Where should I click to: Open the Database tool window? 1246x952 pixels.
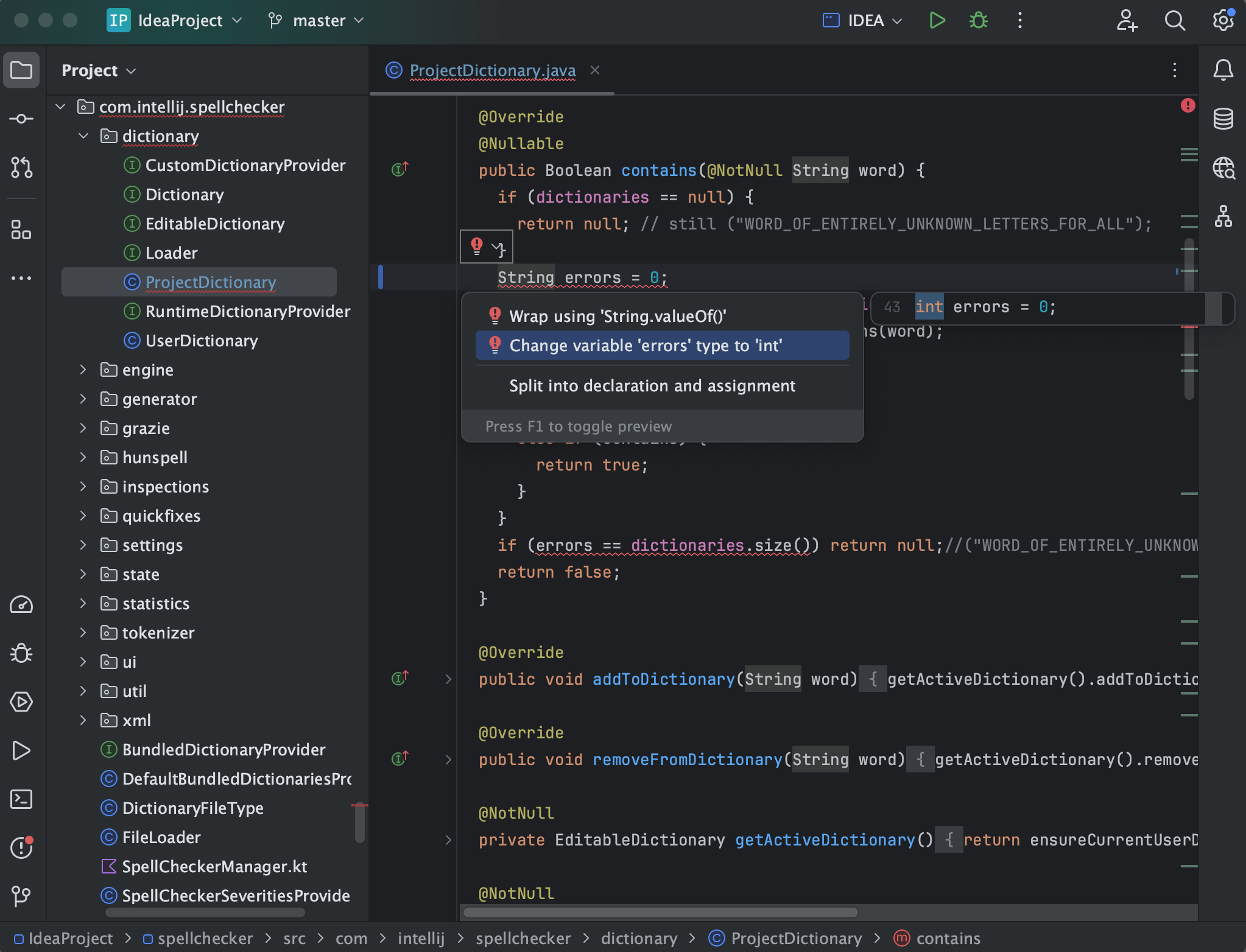coord(1223,118)
